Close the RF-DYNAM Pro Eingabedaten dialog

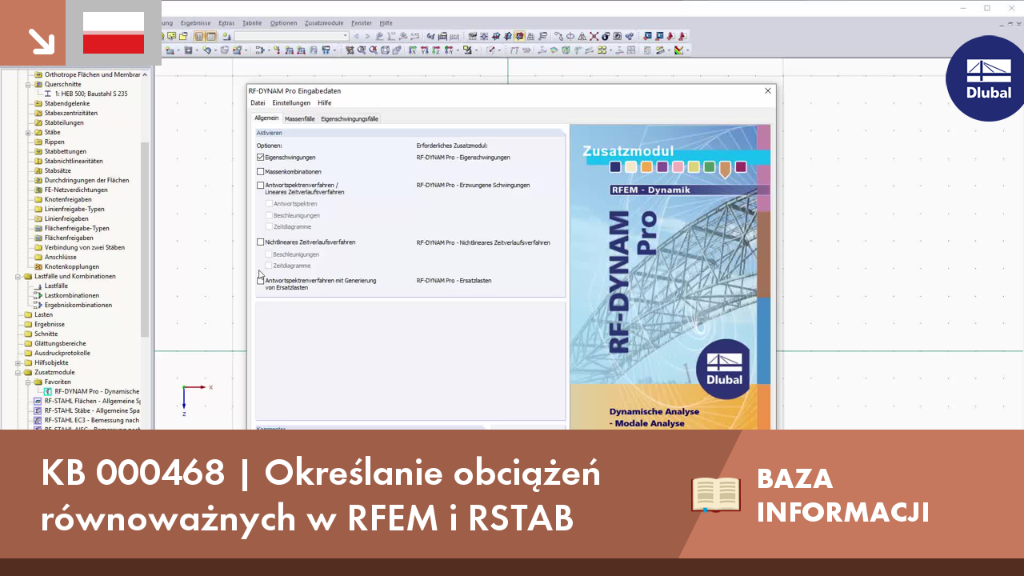click(768, 91)
